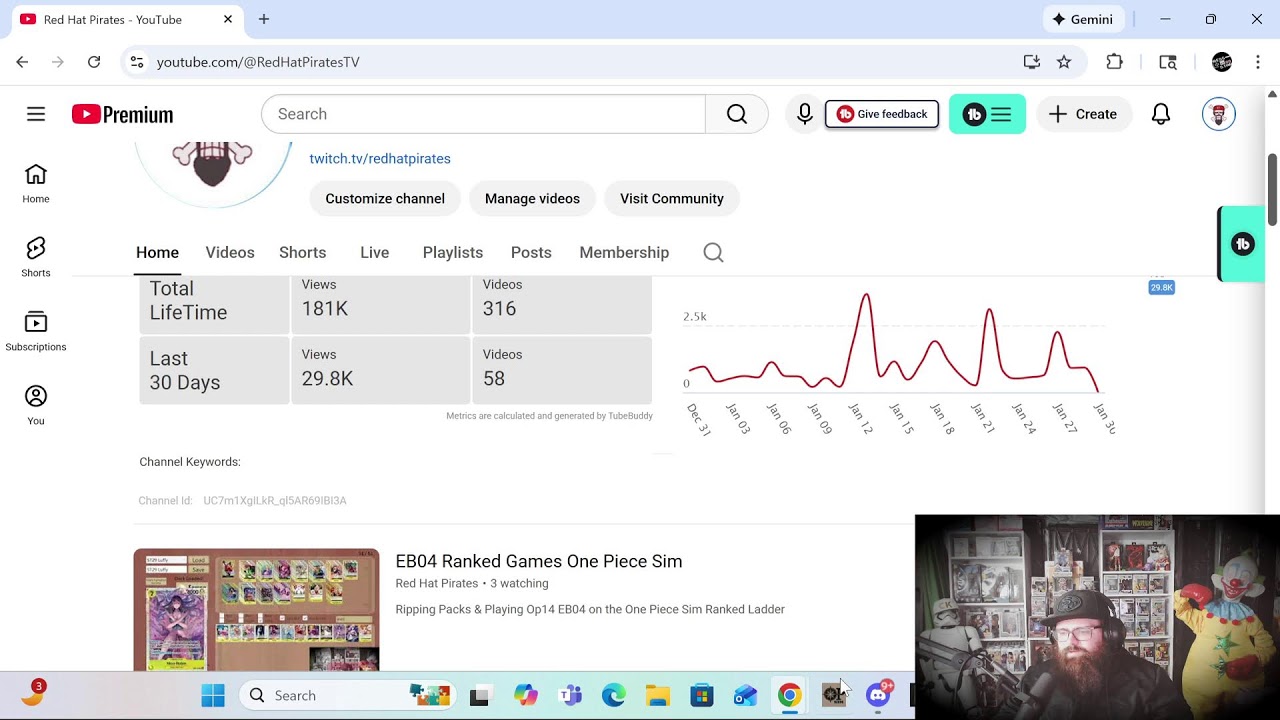Open the side panel icon in Chrome toolbar
This screenshot has height=720, width=1280.
click(1168, 62)
